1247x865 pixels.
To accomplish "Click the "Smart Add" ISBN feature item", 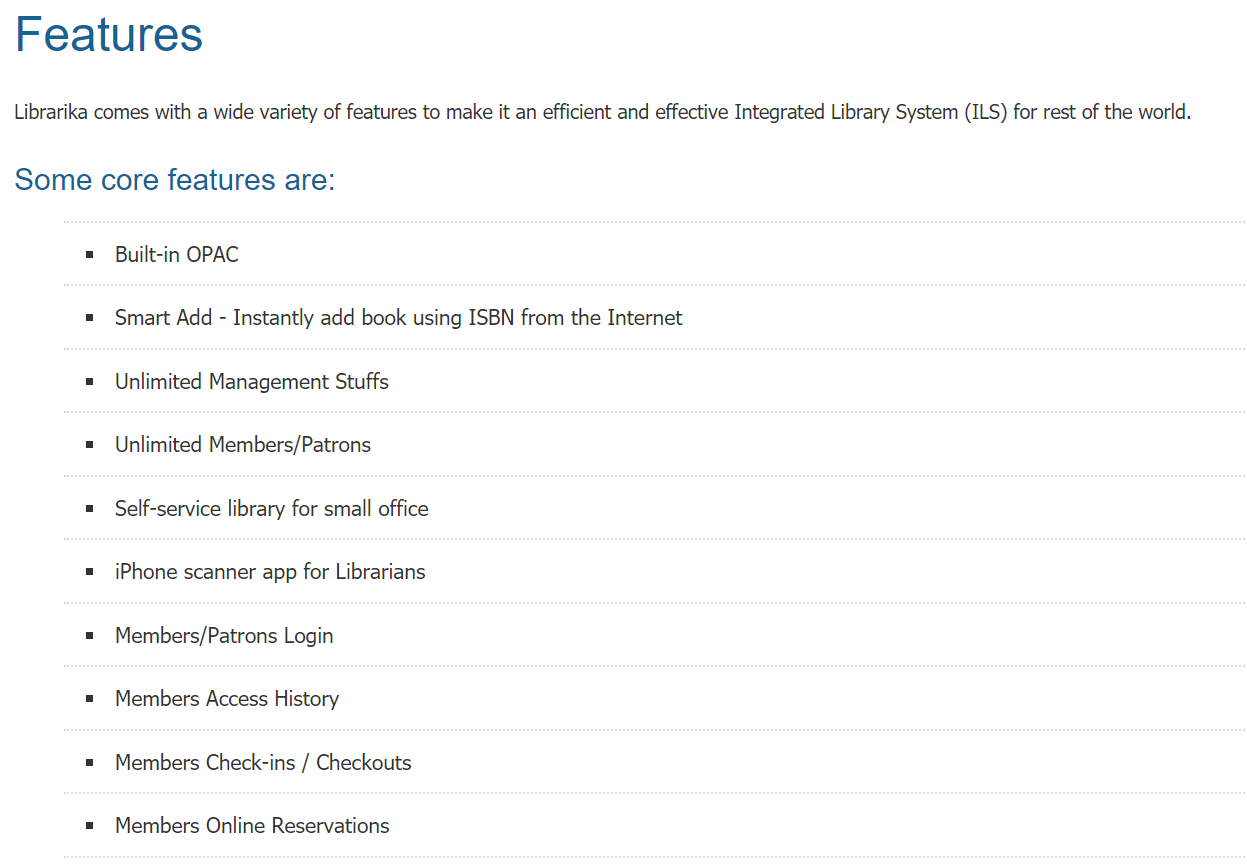I will pos(399,318).
